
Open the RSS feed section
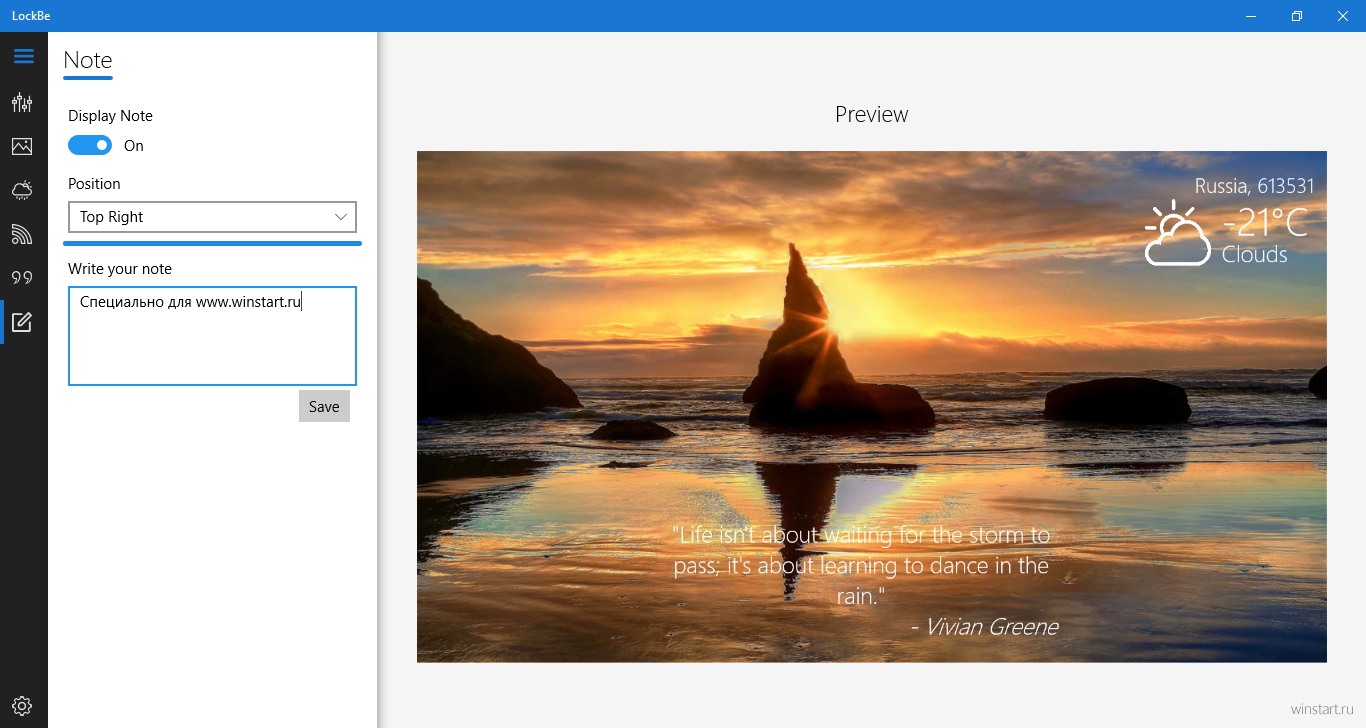pos(22,234)
